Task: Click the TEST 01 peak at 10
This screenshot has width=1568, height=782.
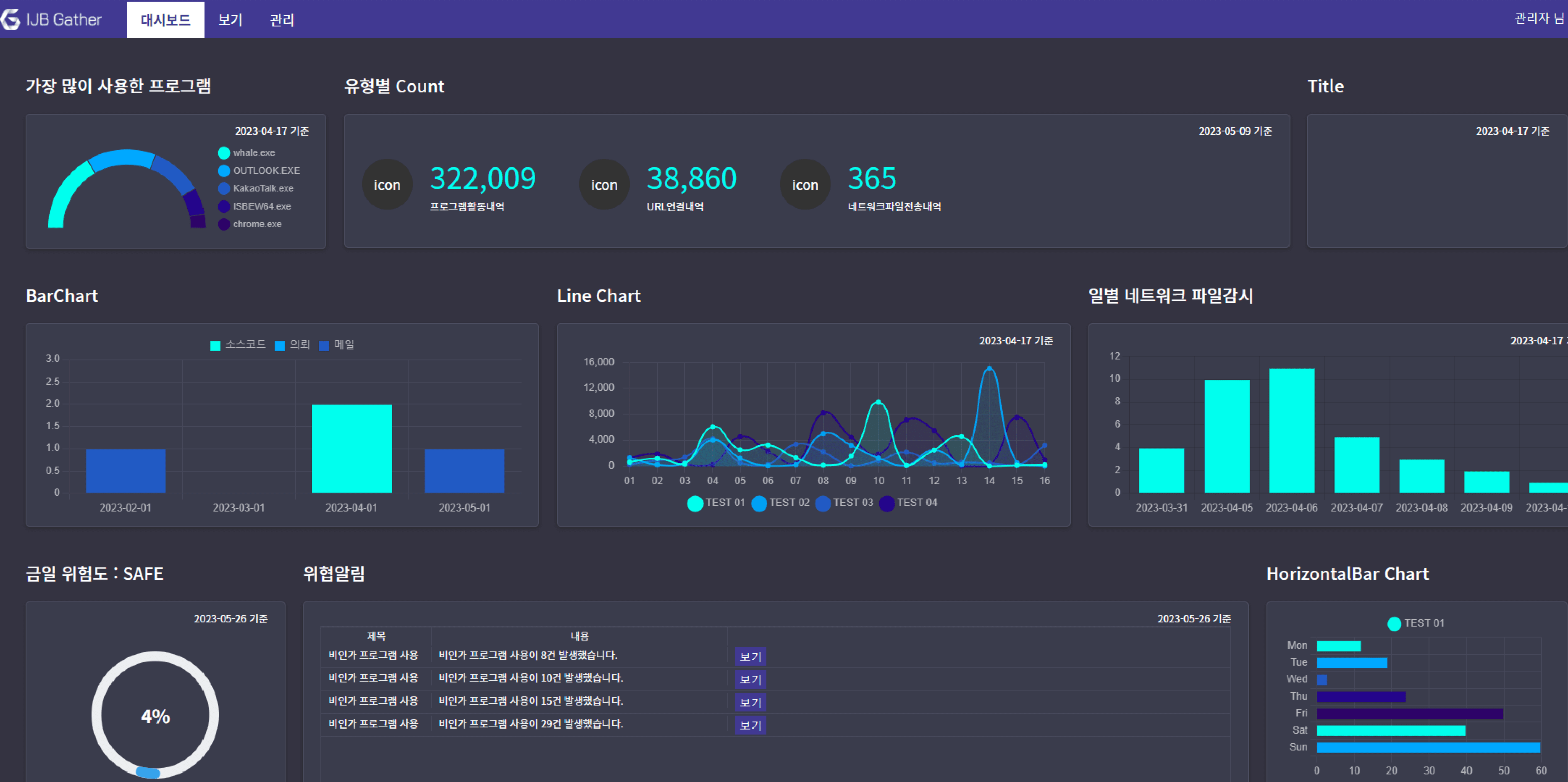Action: (x=878, y=402)
